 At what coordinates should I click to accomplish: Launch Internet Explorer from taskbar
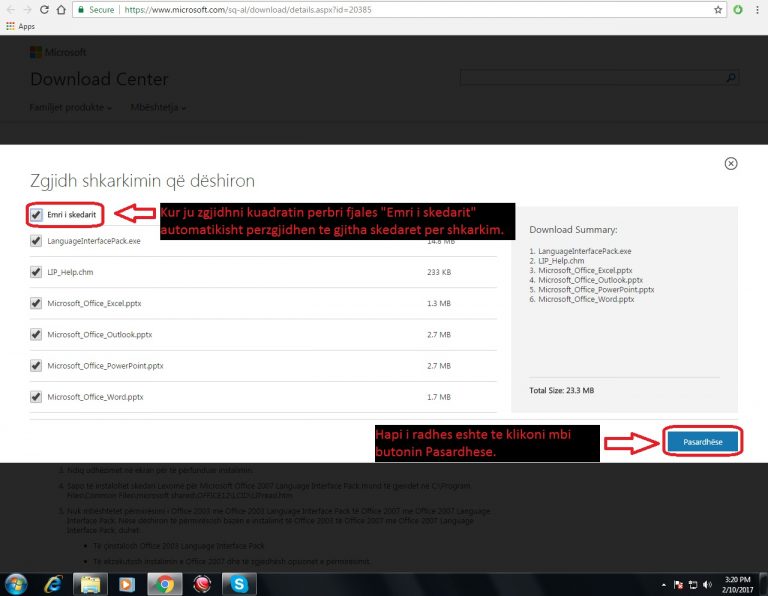point(53,584)
